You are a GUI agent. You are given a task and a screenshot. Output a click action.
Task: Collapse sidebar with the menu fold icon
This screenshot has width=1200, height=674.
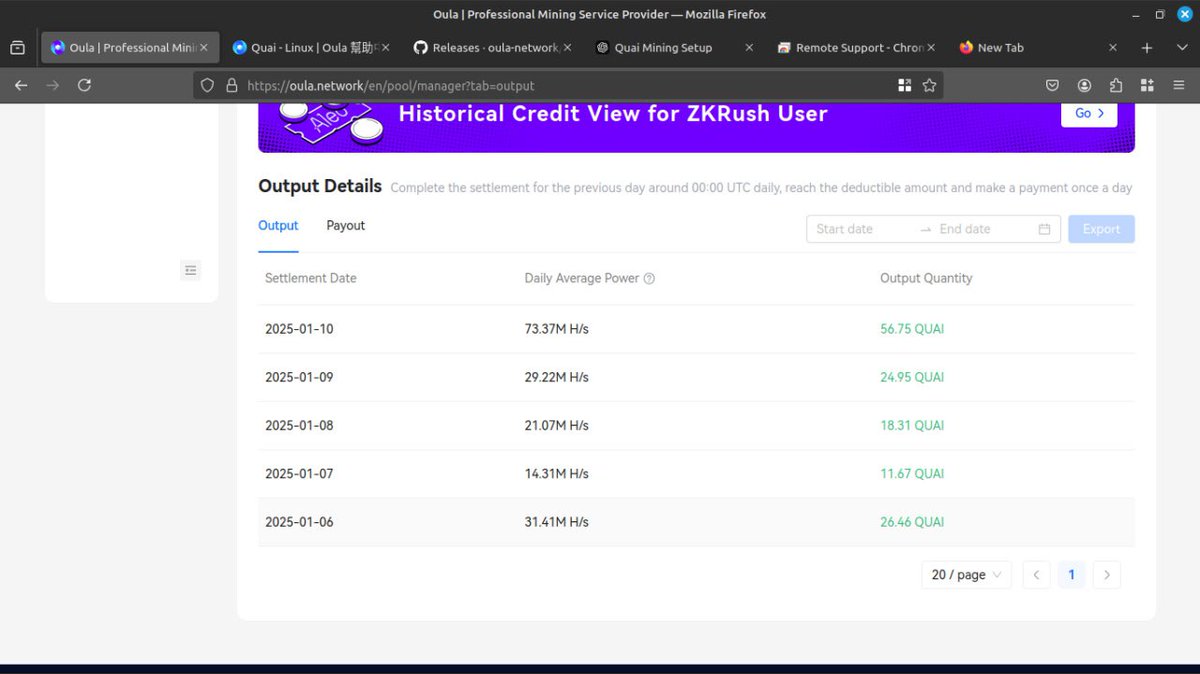tap(191, 270)
